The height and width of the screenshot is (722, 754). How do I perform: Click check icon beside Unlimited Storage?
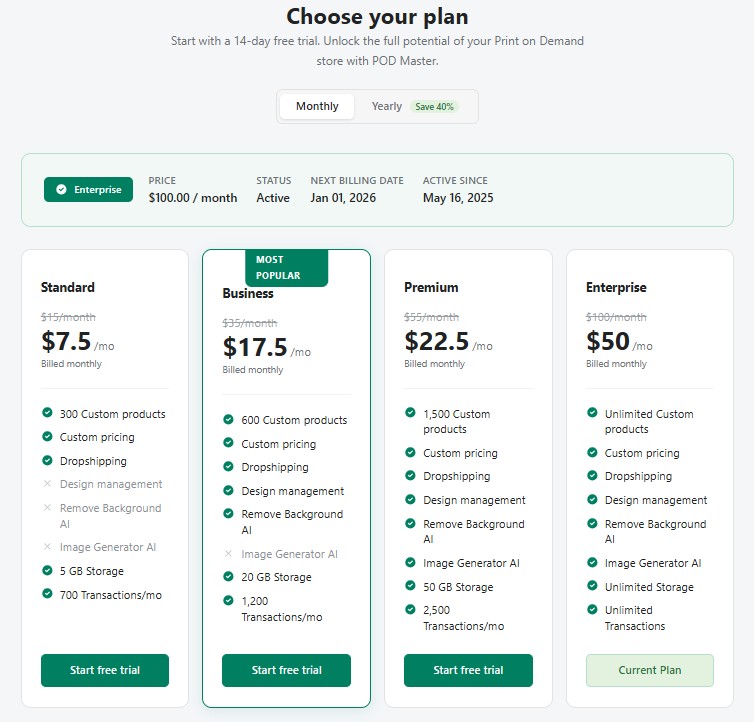point(592,587)
